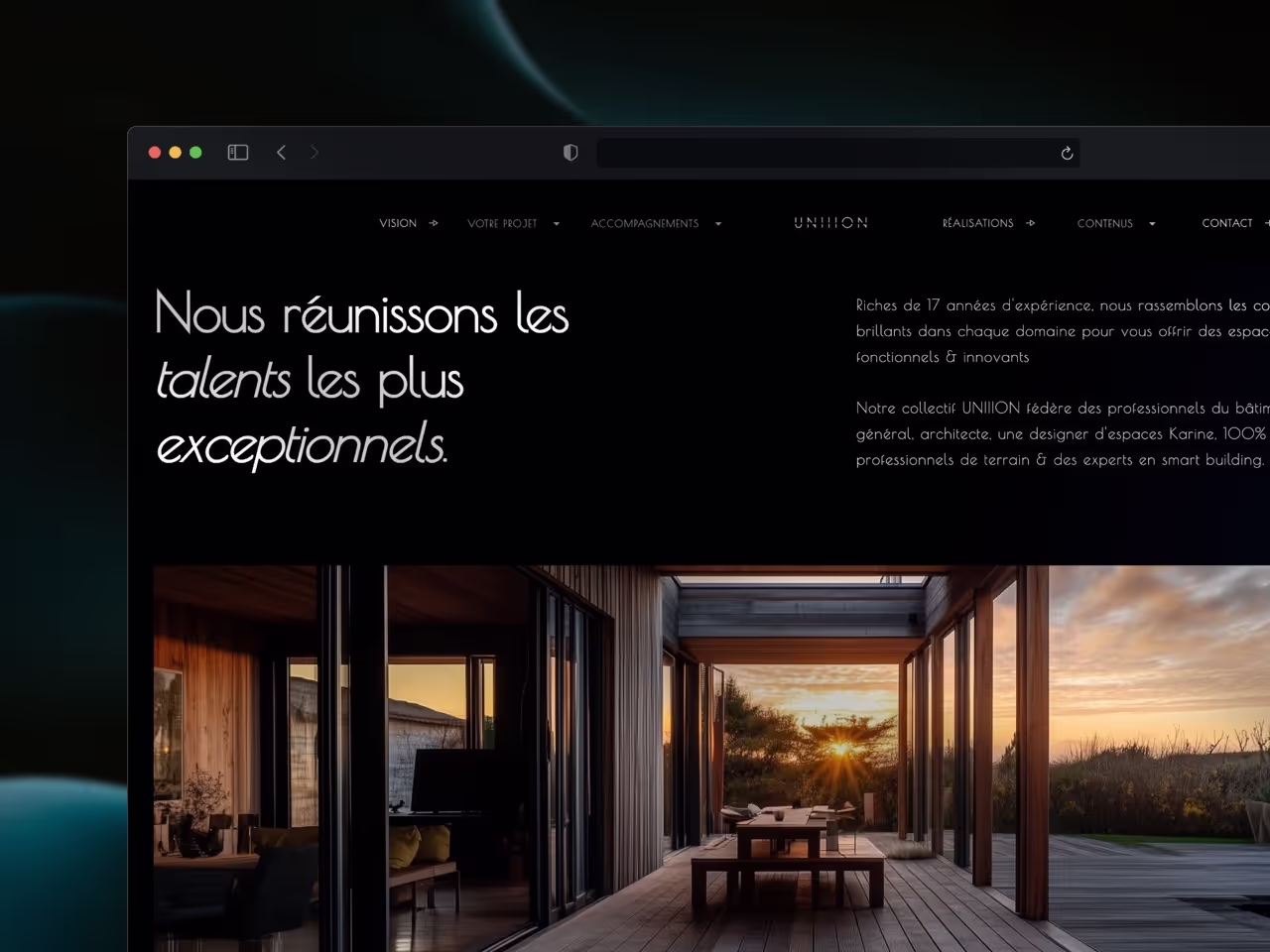Image resolution: width=1270 pixels, height=952 pixels.
Task: Reload the page with refresh icon
Action: 1067,153
